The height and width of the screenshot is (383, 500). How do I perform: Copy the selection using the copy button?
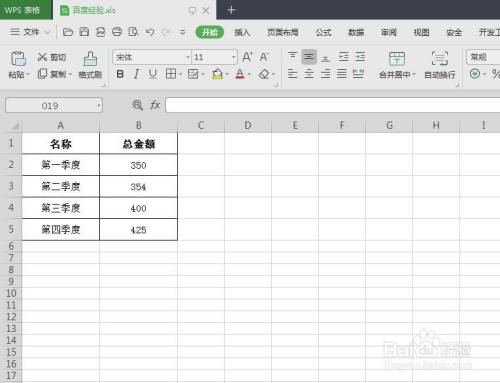click(x=53, y=74)
